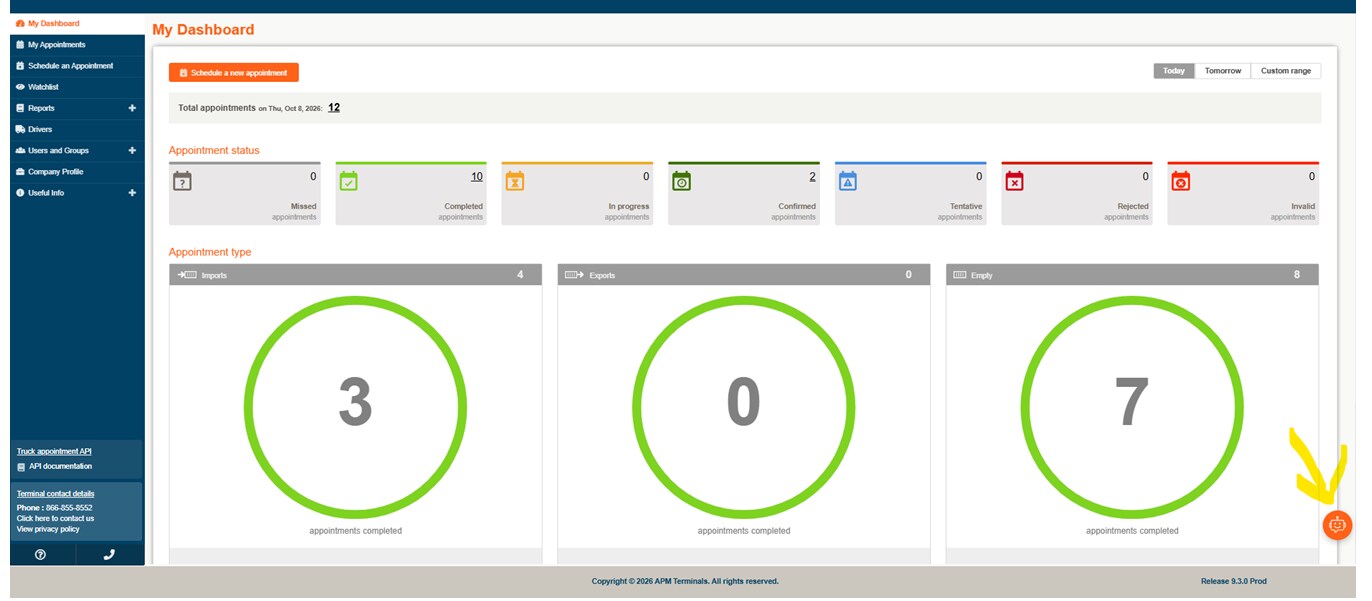
Task: Click the Confirmed appointments count 2
Action: pos(813,177)
